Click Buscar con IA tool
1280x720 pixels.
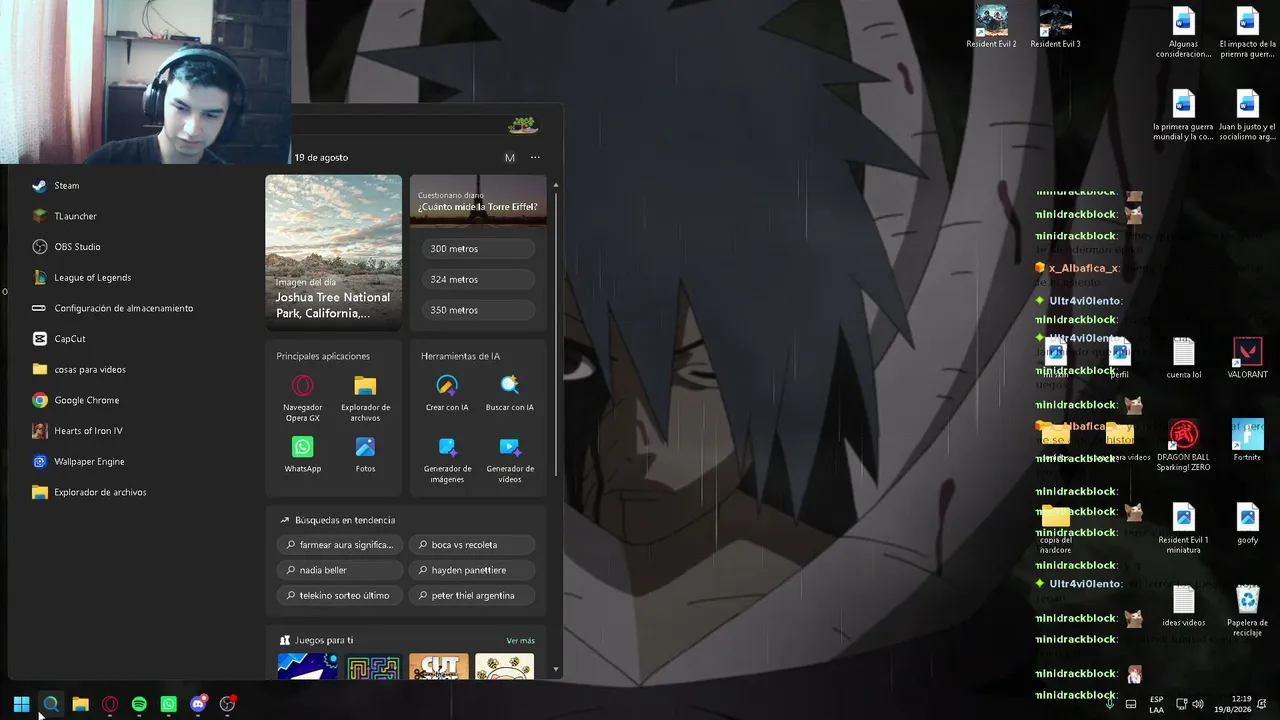tap(510, 393)
